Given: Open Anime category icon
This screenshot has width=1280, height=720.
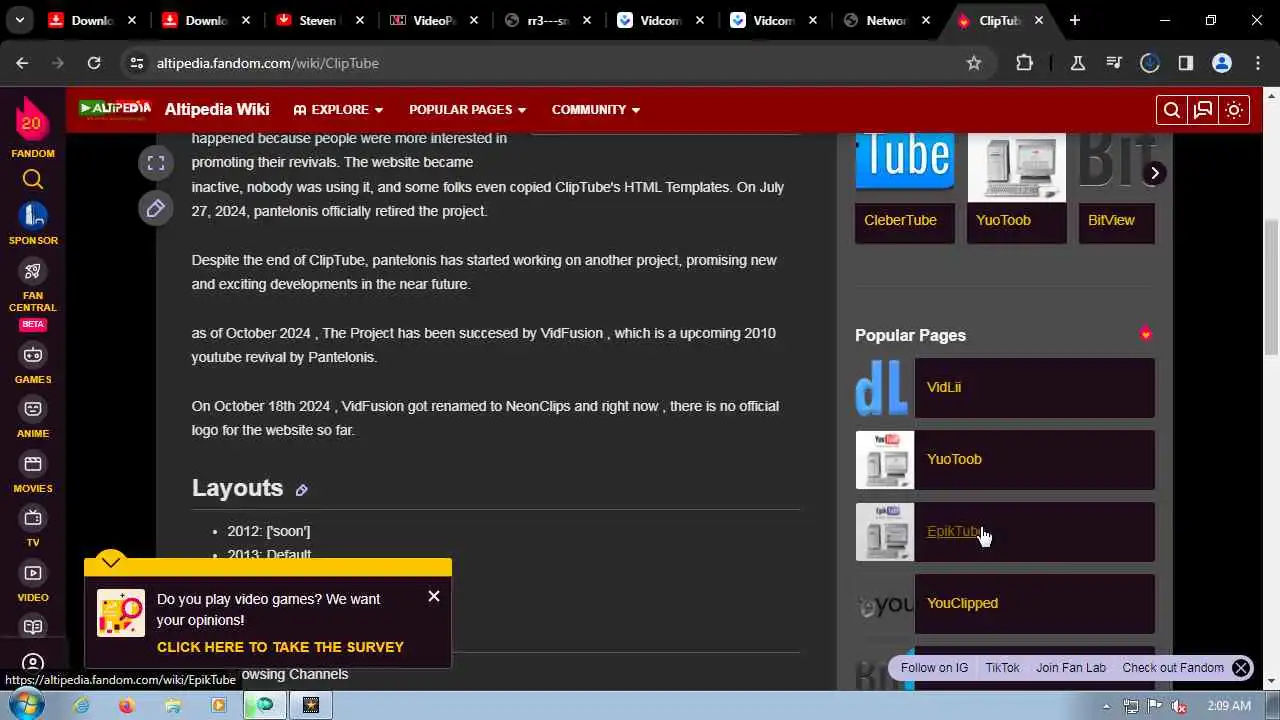Looking at the screenshot, I should (x=33, y=409).
